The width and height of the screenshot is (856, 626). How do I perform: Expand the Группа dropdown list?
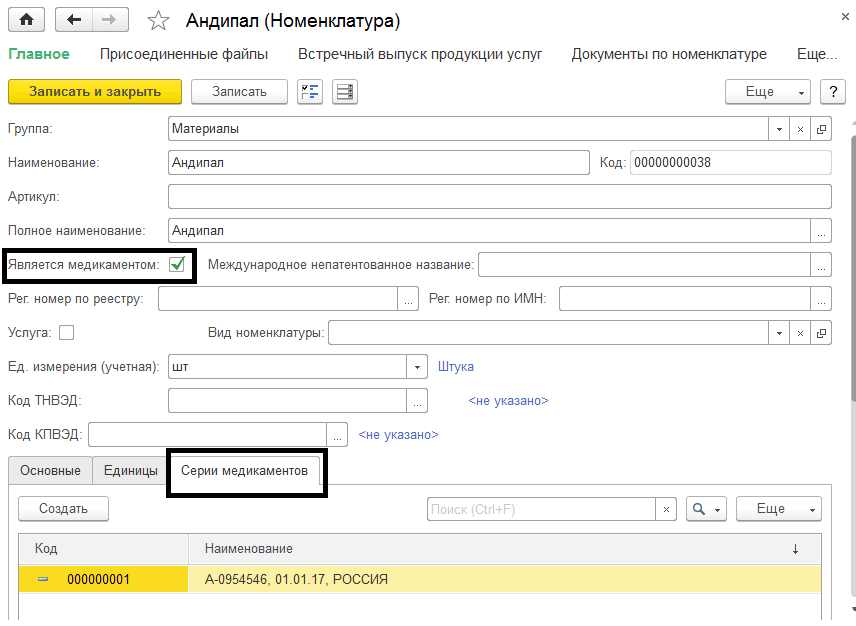[x=779, y=129]
